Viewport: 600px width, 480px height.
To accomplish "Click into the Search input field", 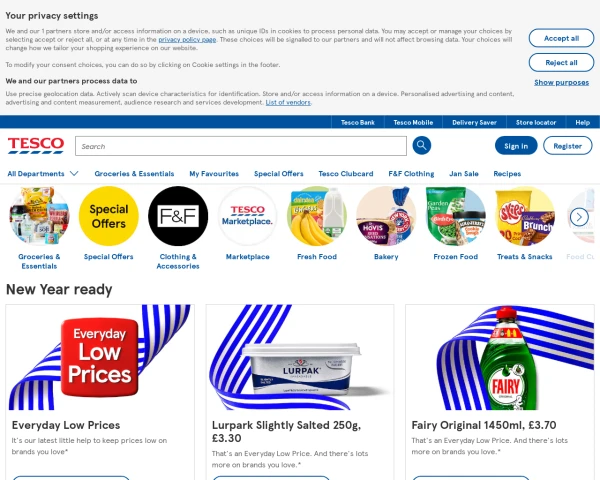I will [241, 146].
